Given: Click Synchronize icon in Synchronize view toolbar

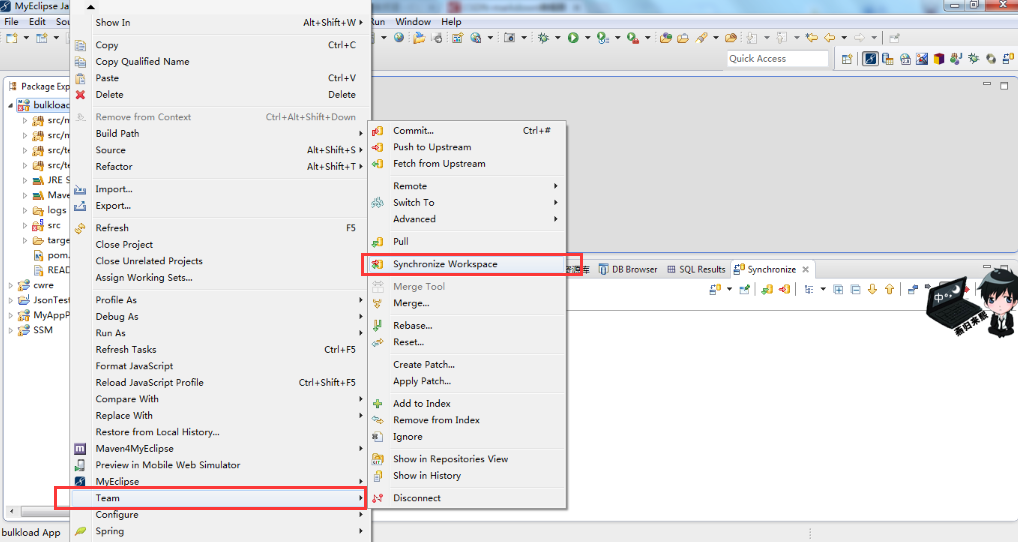Looking at the screenshot, I should [x=715, y=289].
